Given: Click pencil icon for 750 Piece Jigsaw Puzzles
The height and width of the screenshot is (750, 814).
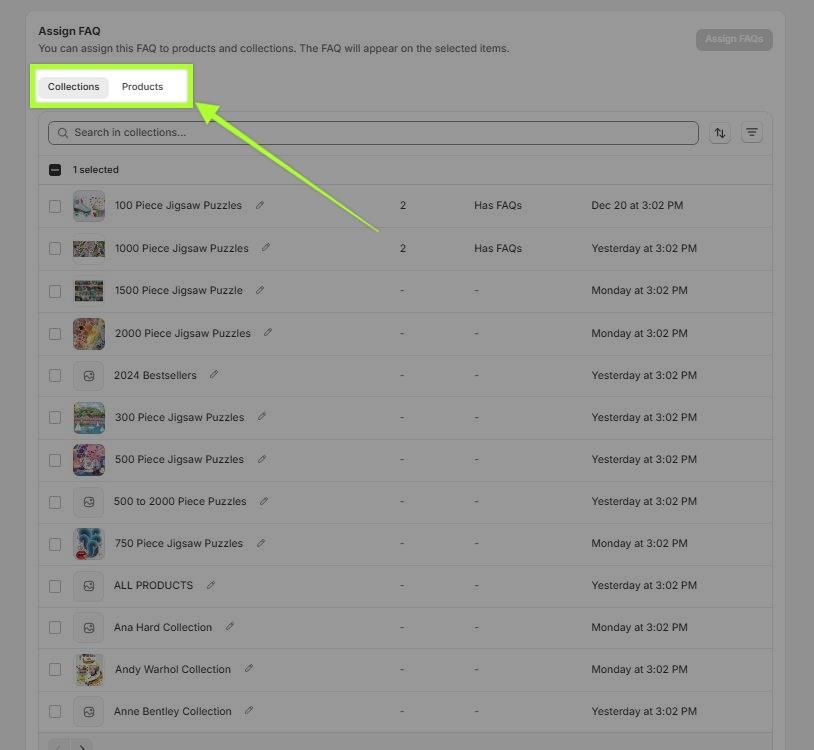Looking at the screenshot, I should 261,543.
